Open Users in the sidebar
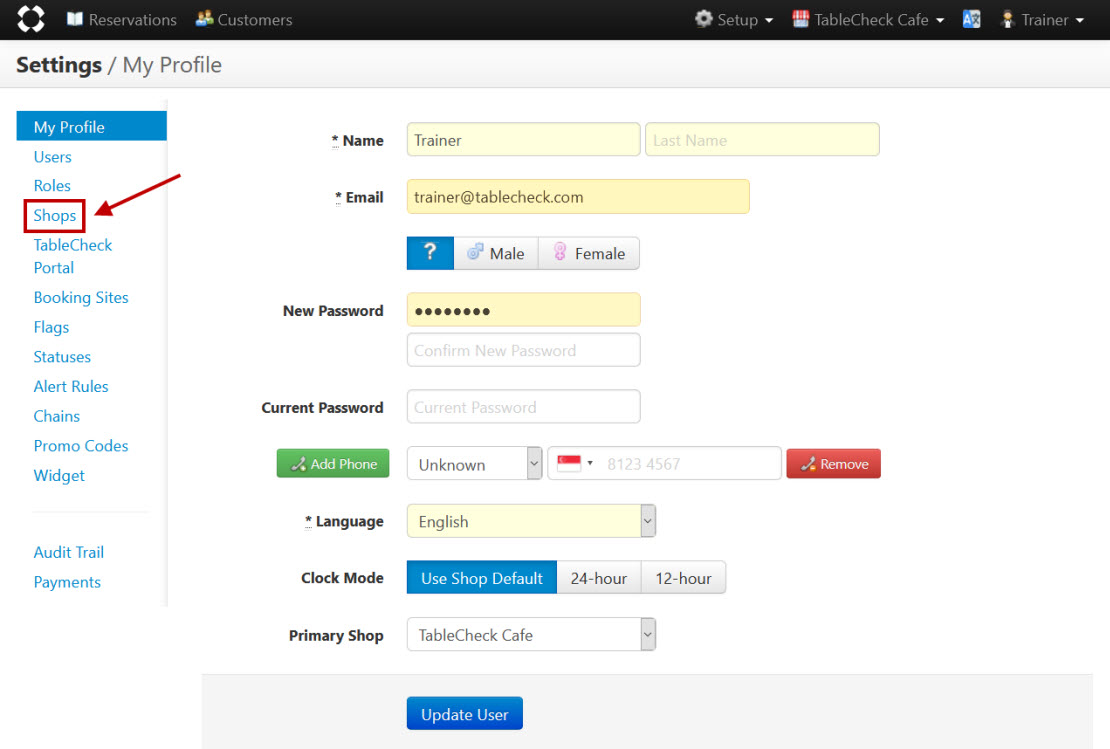 pos(52,156)
